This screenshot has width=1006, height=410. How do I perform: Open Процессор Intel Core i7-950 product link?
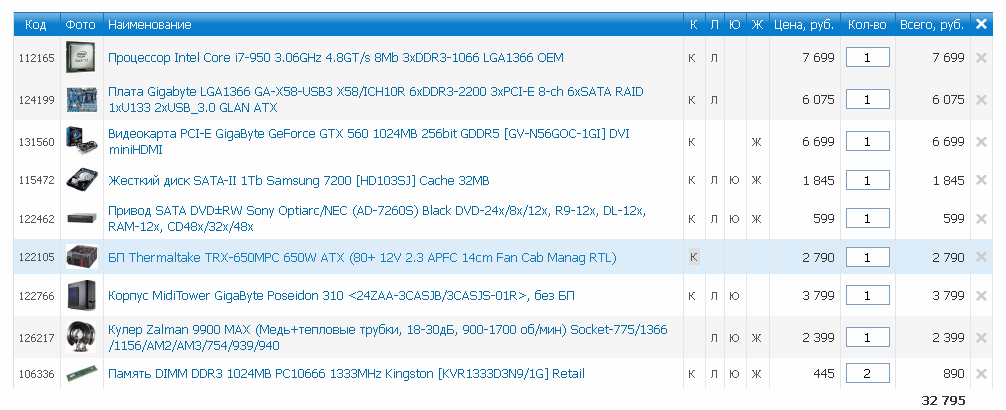(x=336, y=58)
